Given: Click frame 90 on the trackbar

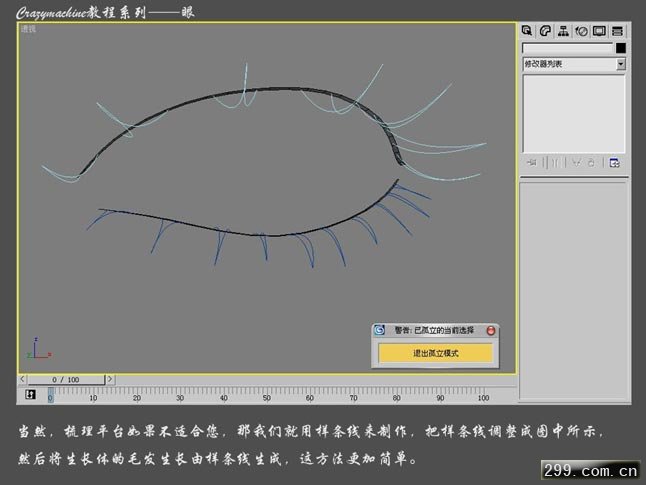Looking at the screenshot, I should [440, 398].
